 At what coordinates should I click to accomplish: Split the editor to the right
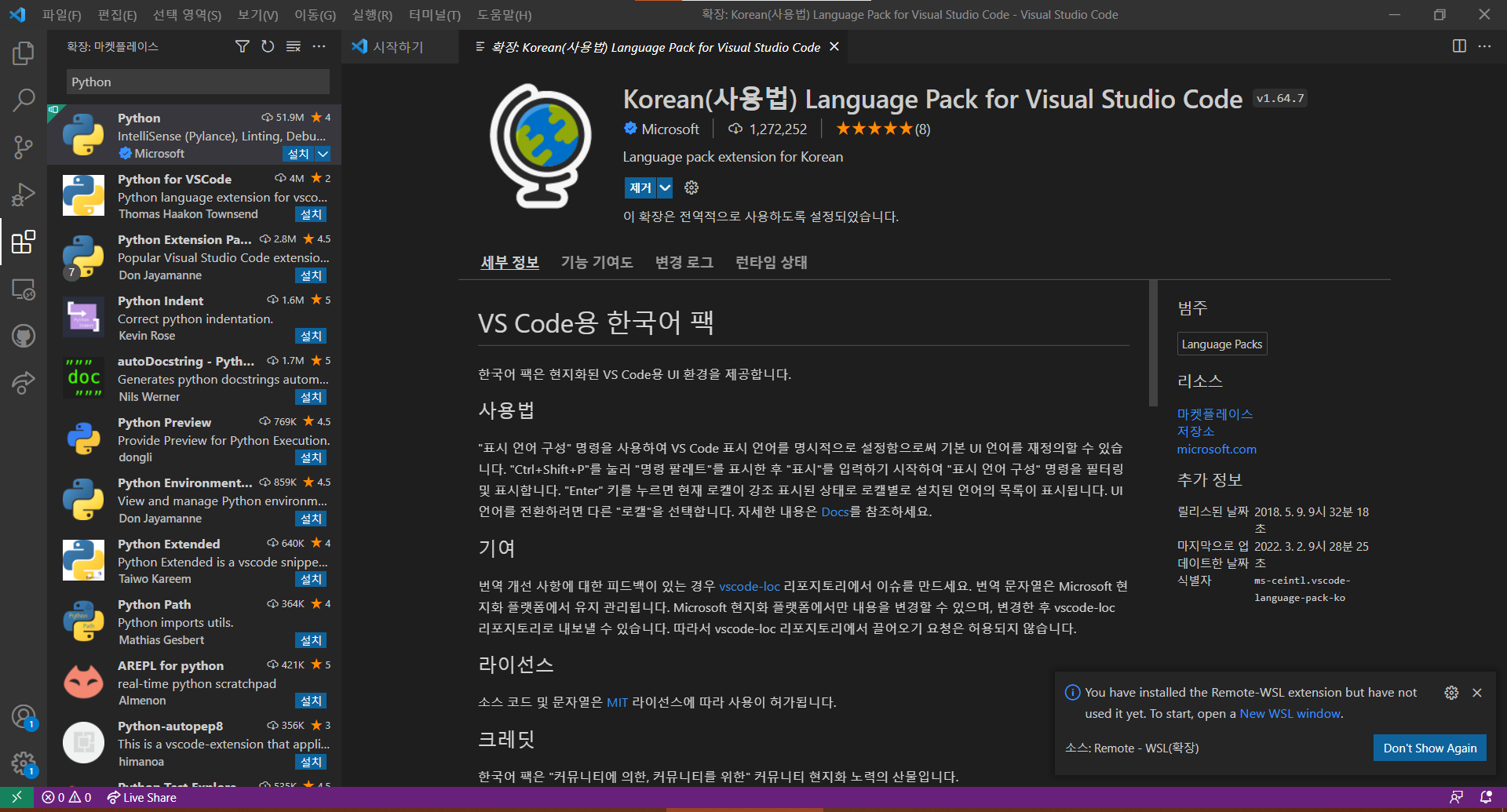pyautogui.click(x=1459, y=46)
